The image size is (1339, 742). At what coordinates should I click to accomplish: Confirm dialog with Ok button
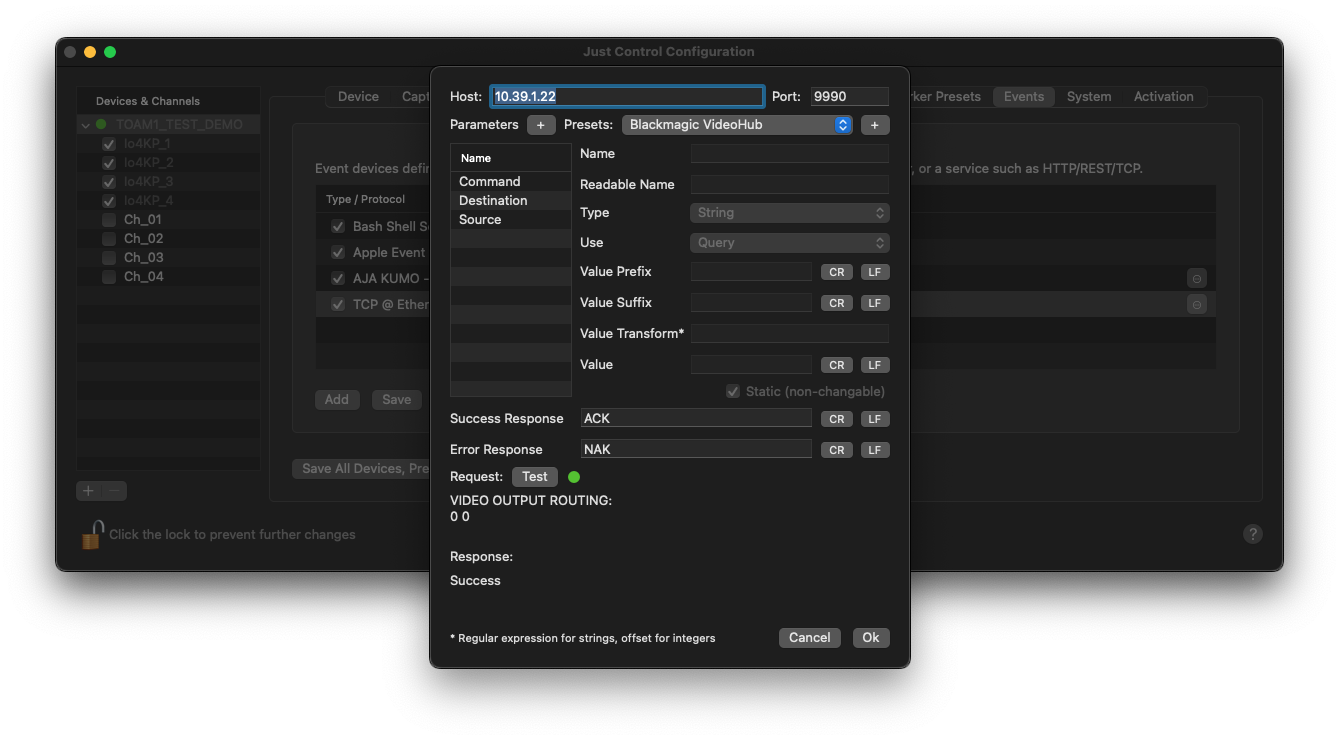(871, 638)
